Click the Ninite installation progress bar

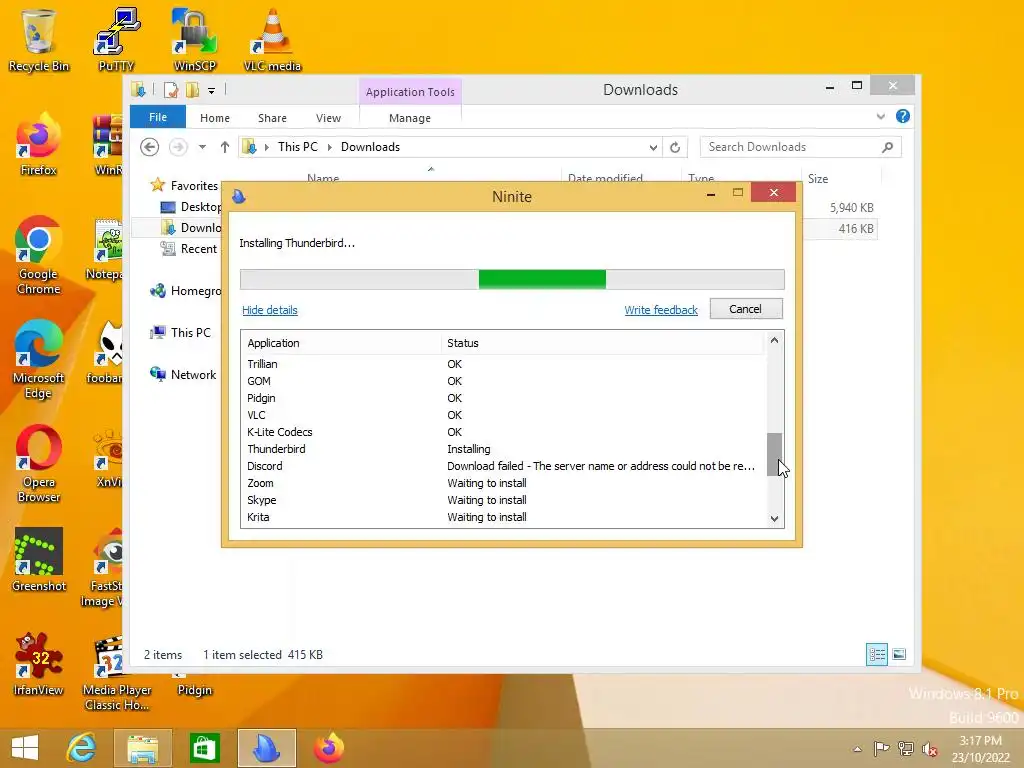[x=513, y=279]
